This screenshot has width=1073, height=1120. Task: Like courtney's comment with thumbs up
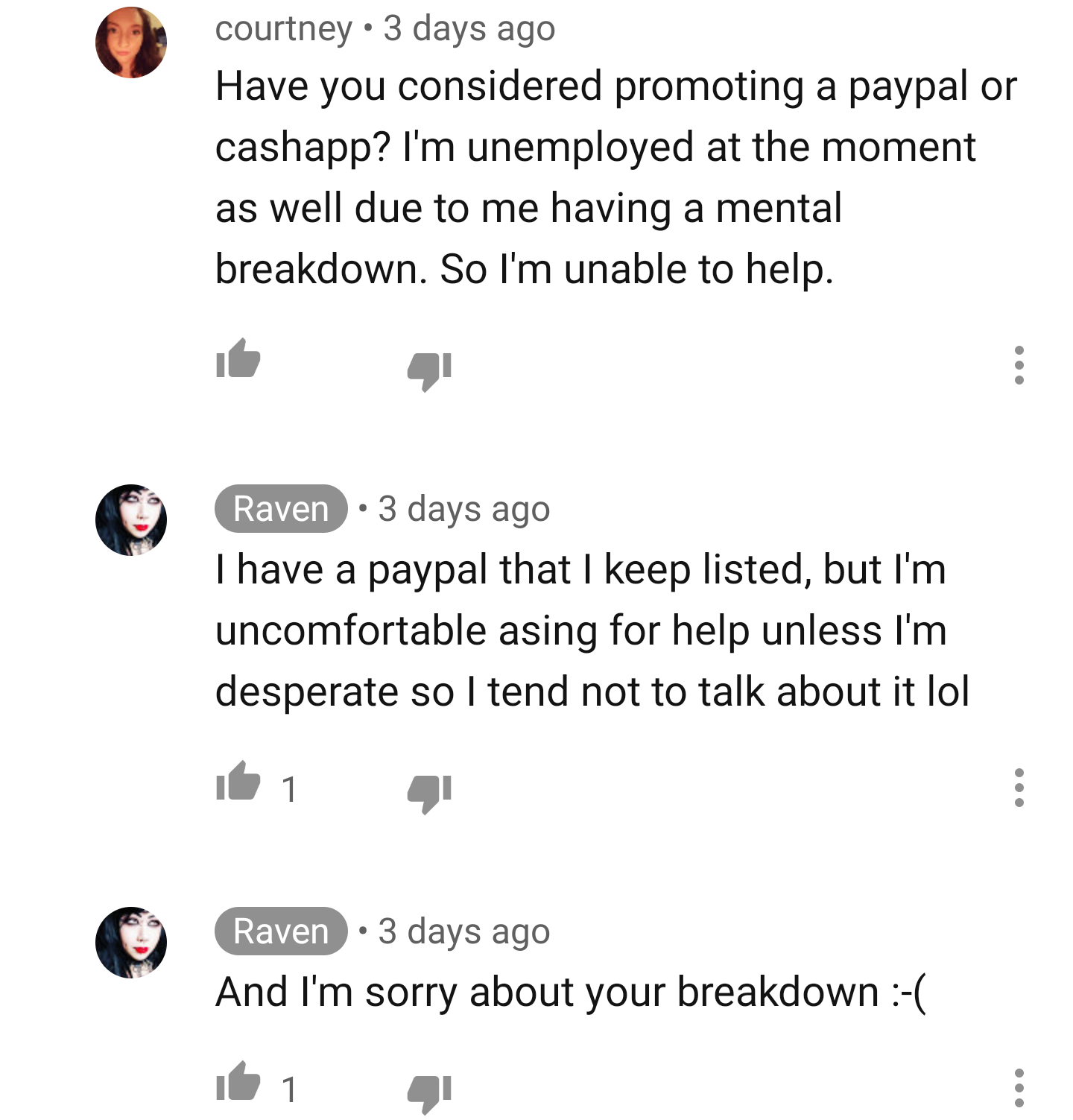[238, 358]
